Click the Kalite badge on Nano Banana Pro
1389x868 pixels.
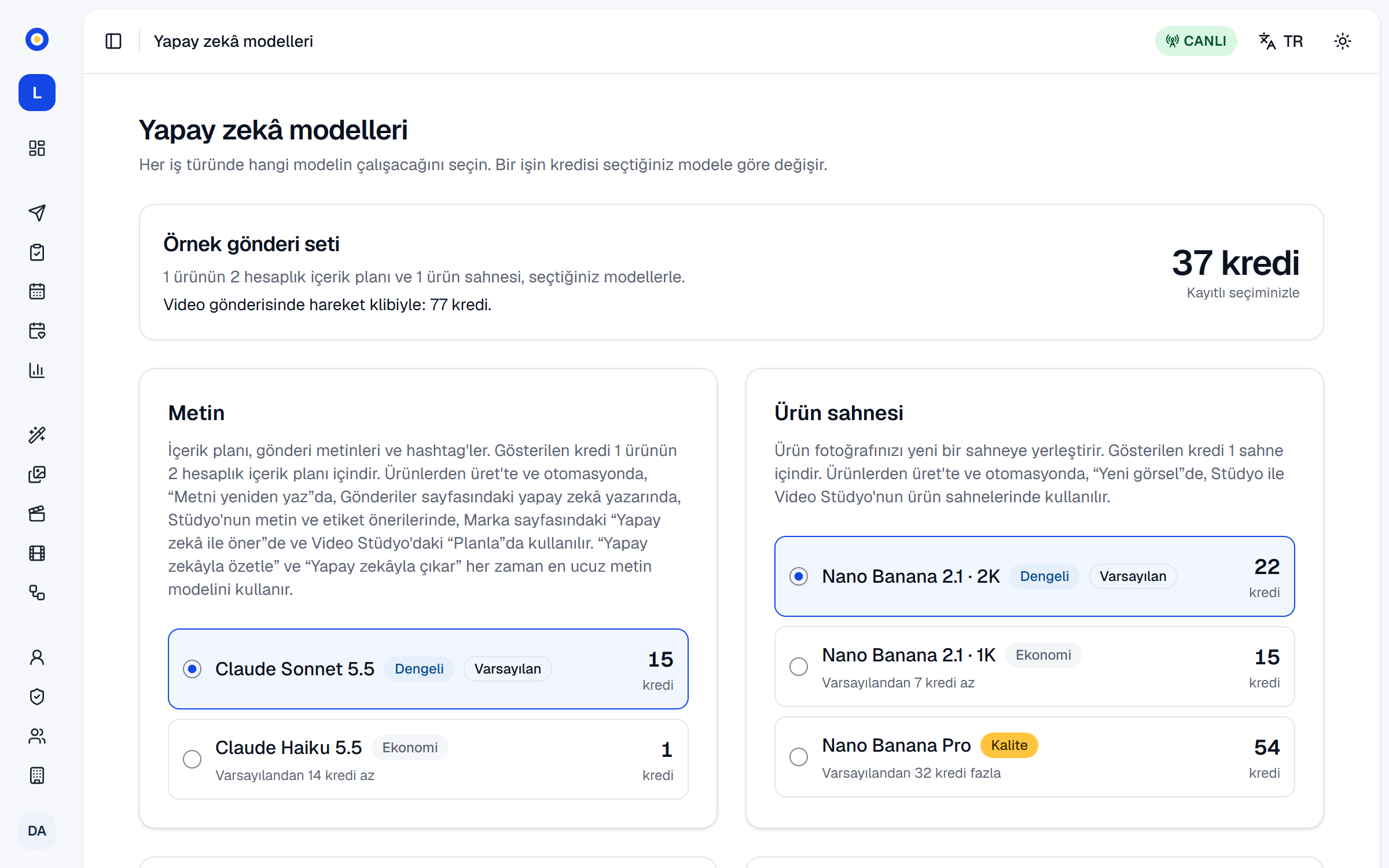coord(1009,745)
